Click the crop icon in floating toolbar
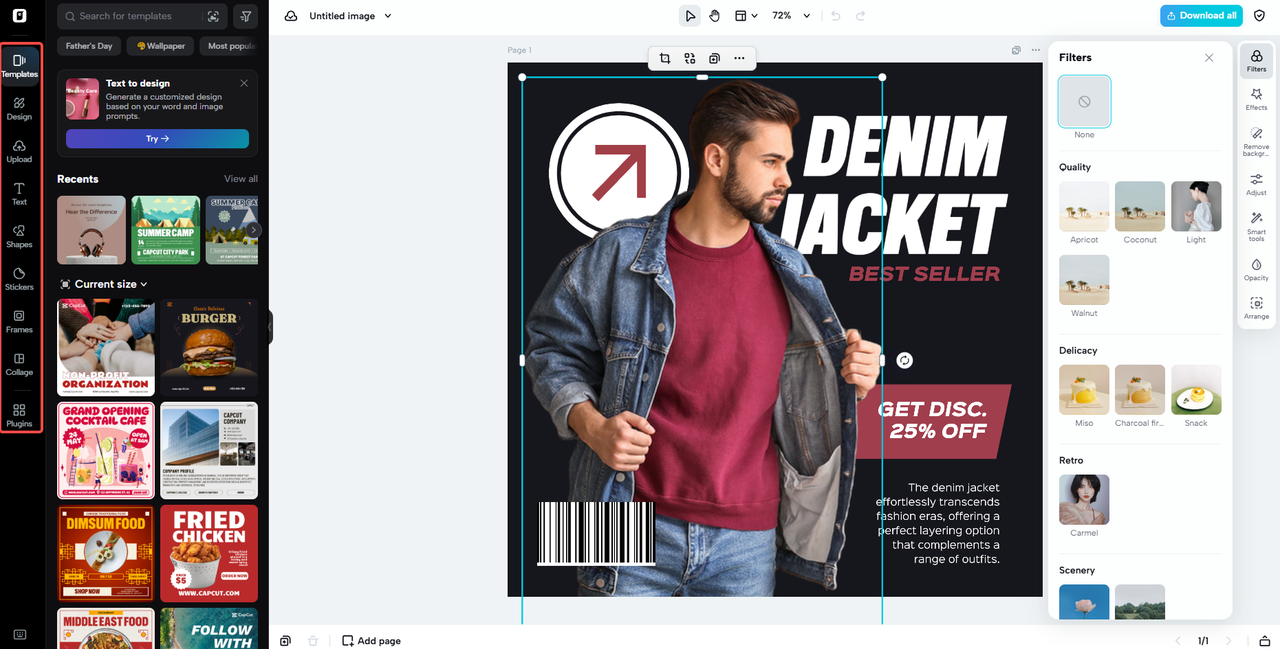Image resolution: width=1280 pixels, height=649 pixels. tap(665, 59)
